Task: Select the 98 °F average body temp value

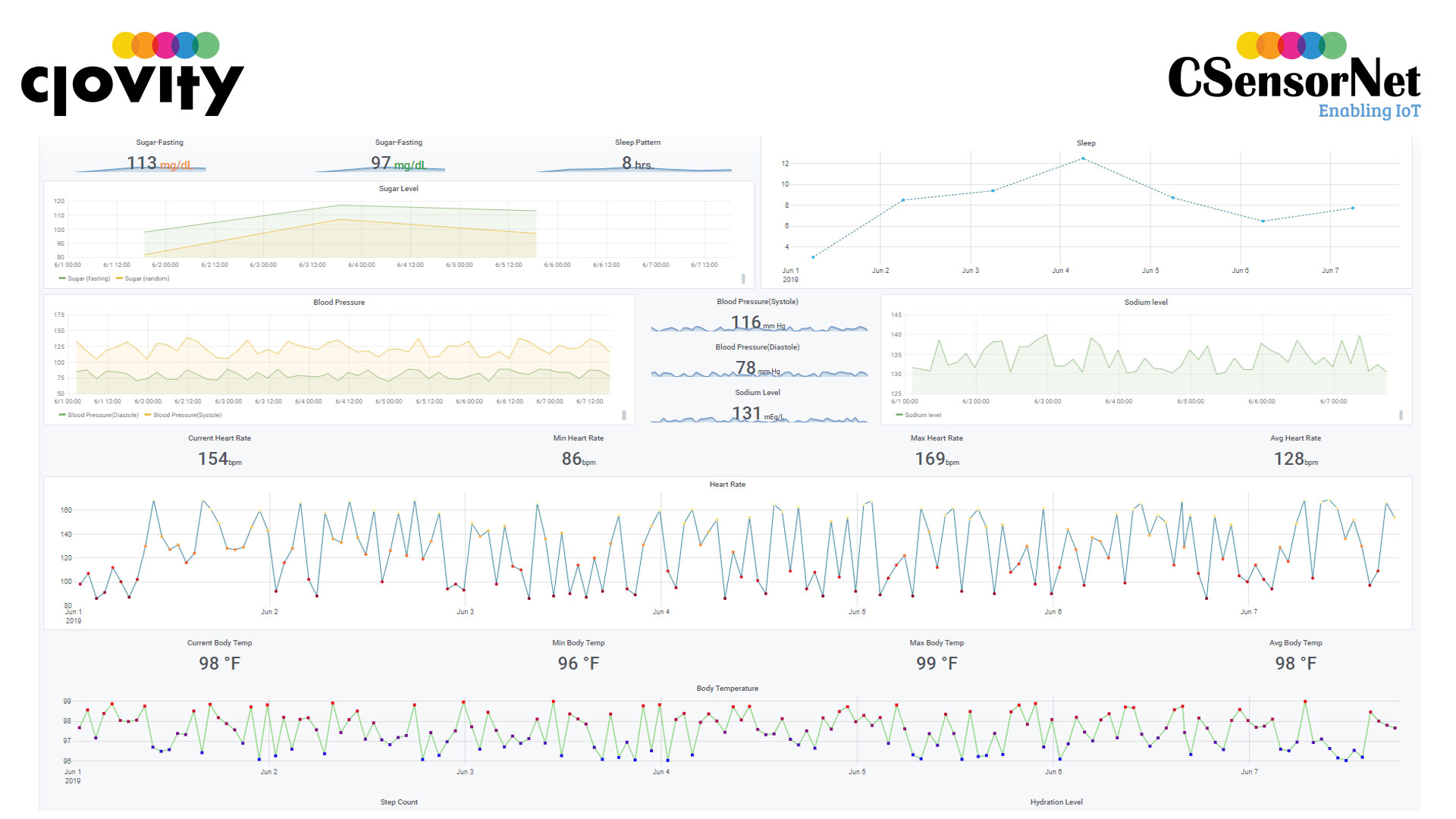Action: point(1295,664)
